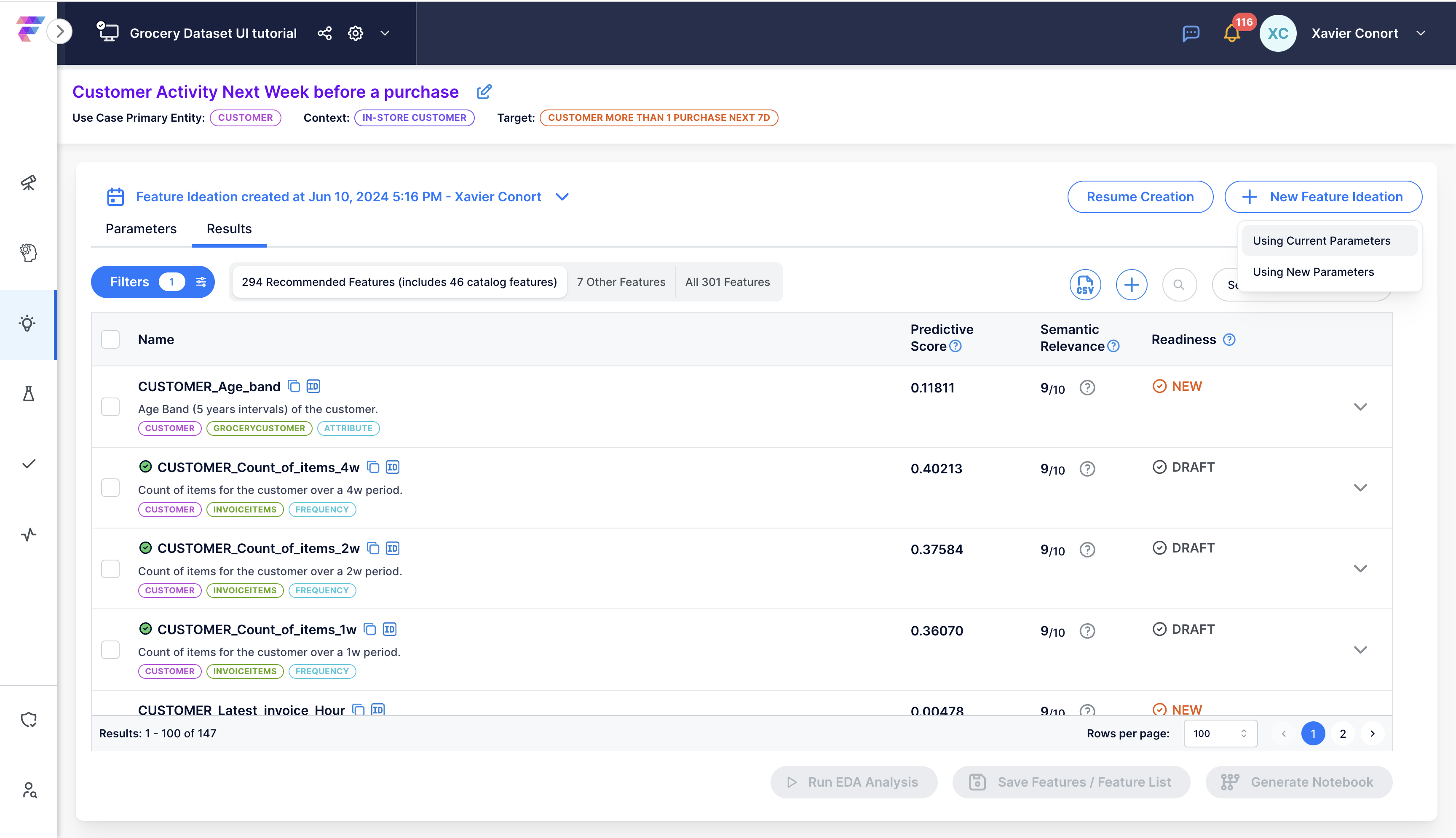1456x838 pixels.
Task: Select the 7 Other Features tab
Action: click(x=621, y=282)
